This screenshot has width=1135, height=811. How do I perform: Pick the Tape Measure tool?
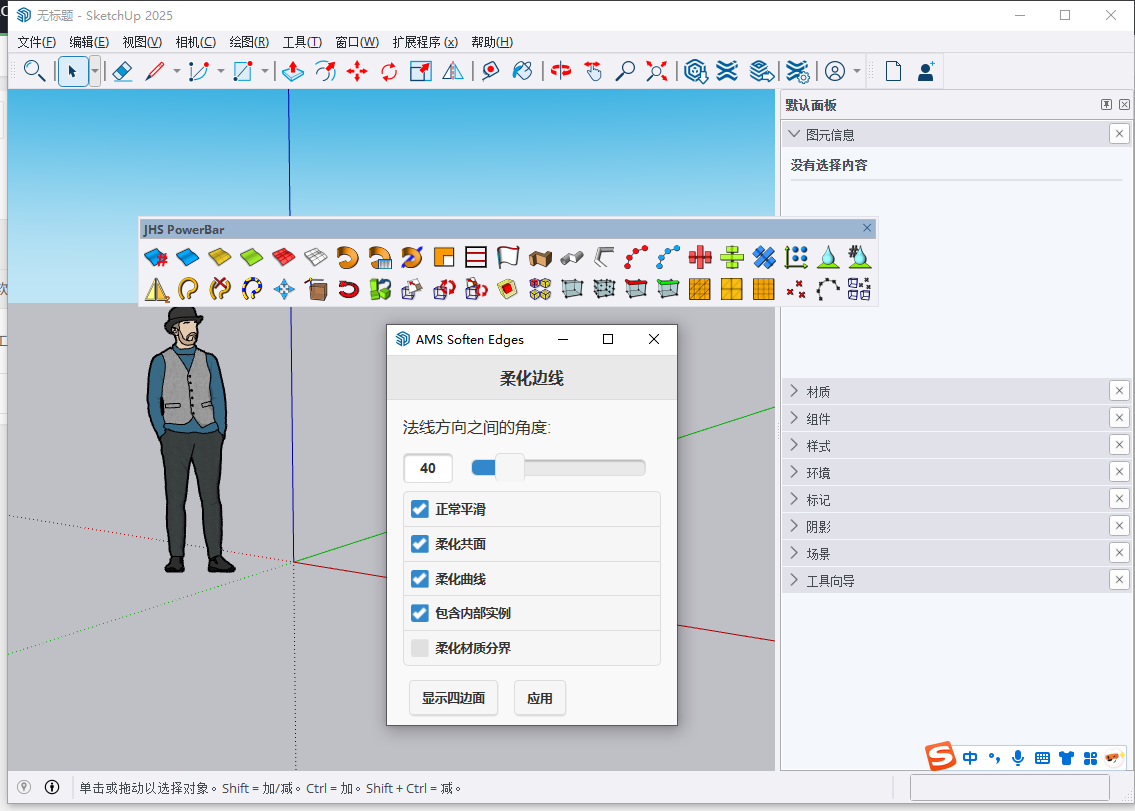click(x=491, y=71)
